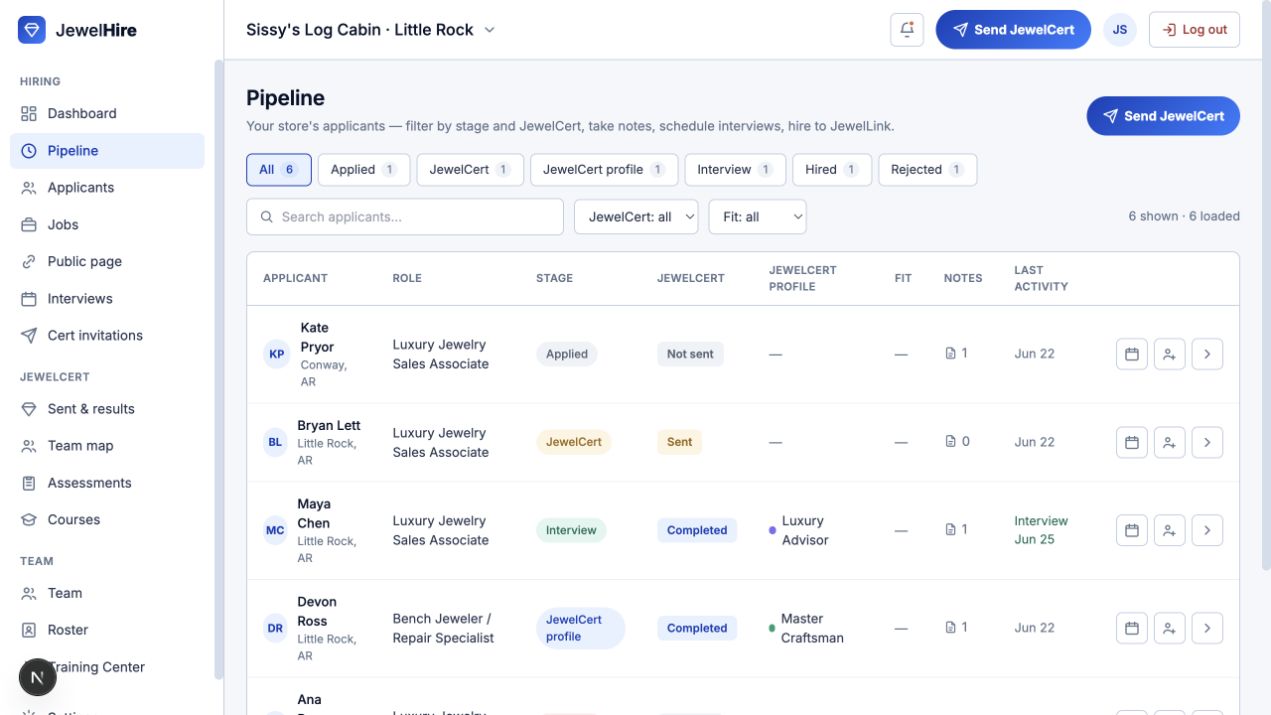The width and height of the screenshot is (1271, 715).
Task: Click the JS user avatar
Action: click(1120, 30)
